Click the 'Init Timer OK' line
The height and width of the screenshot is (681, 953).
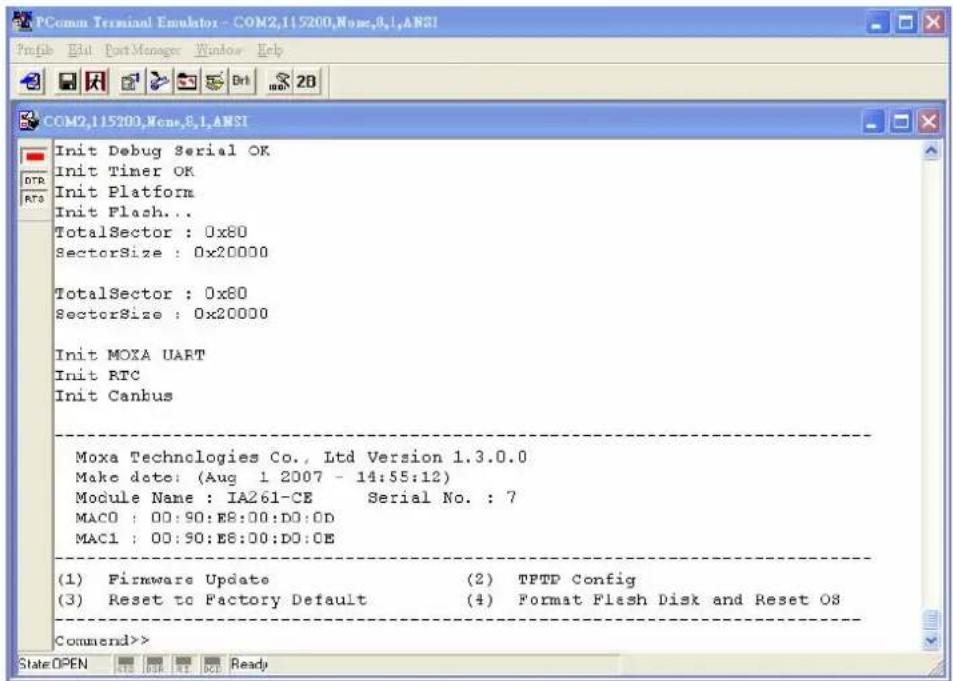[x=125, y=171]
